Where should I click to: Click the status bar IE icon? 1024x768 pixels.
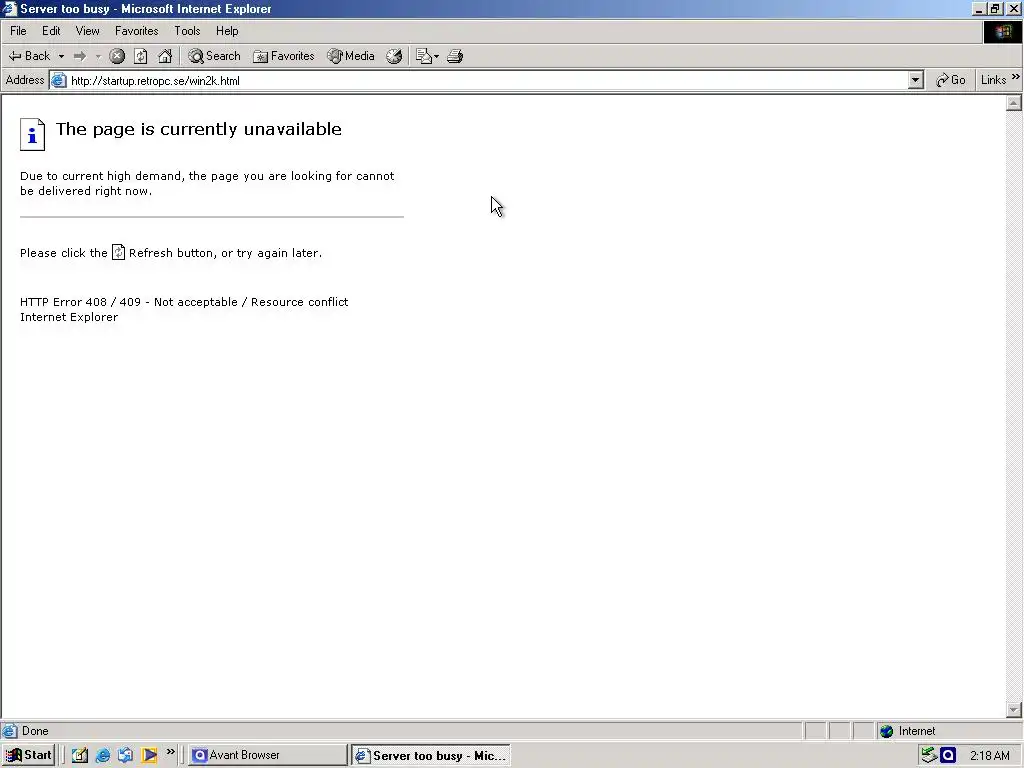point(9,731)
